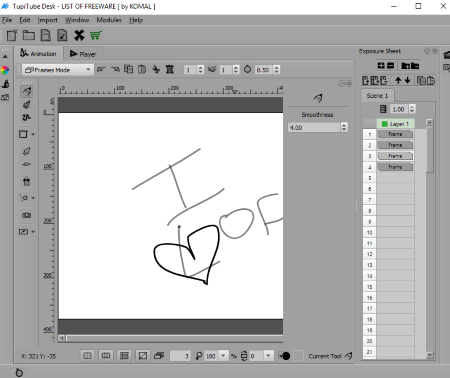The image size is (450, 378).
Task: Expand the zoom 100 percent dropdown
Action: tap(223, 356)
